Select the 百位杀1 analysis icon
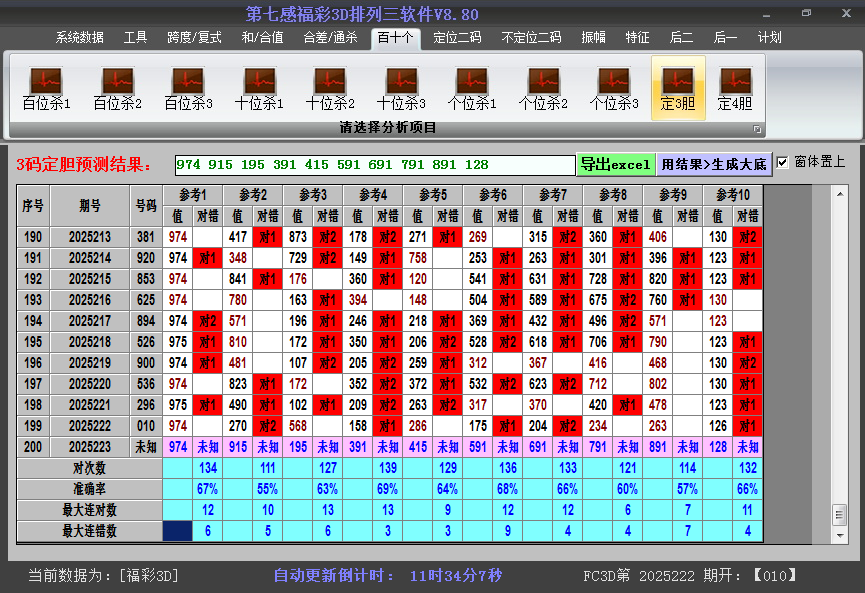The height and width of the screenshot is (593, 865). coord(46,88)
